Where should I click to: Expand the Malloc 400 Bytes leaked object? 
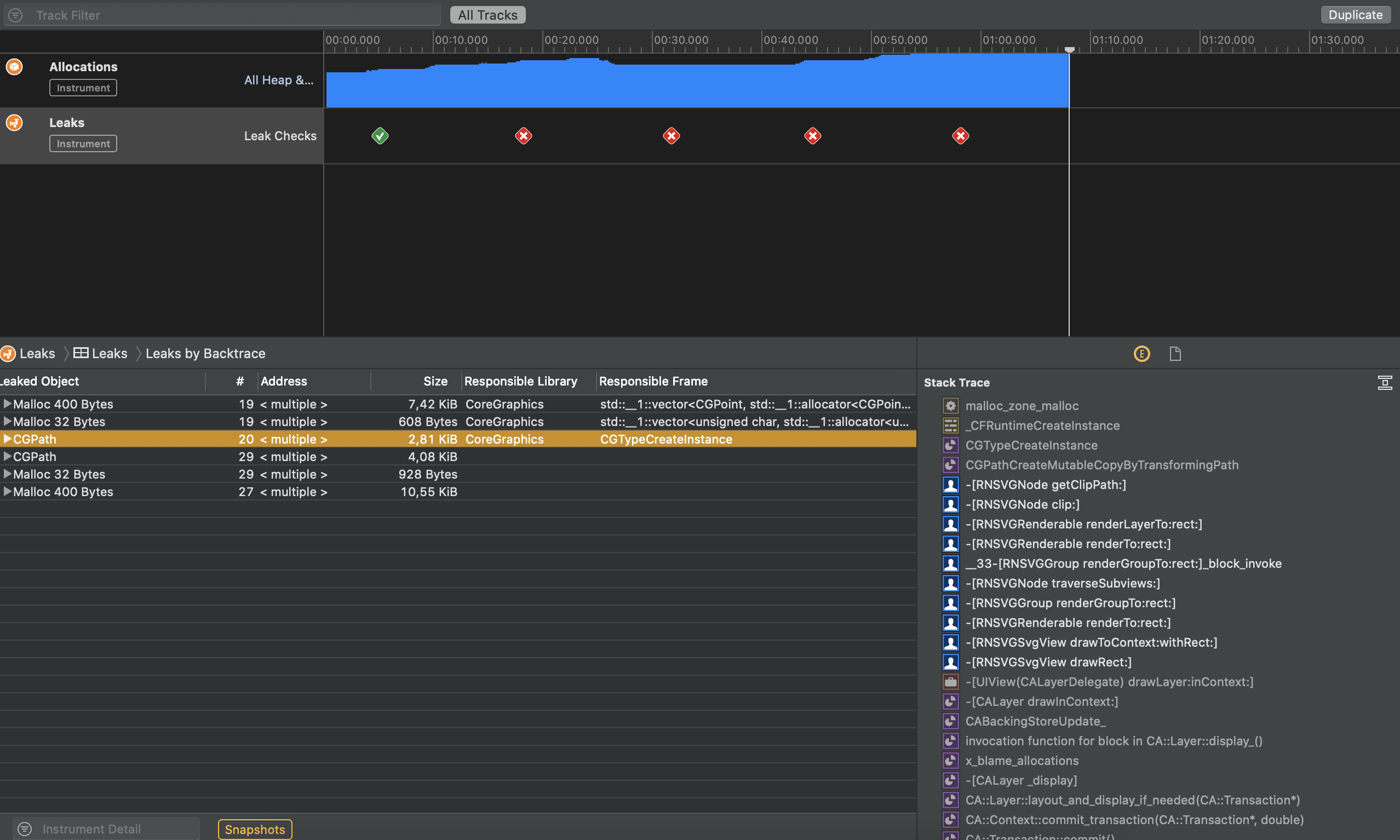(7, 404)
